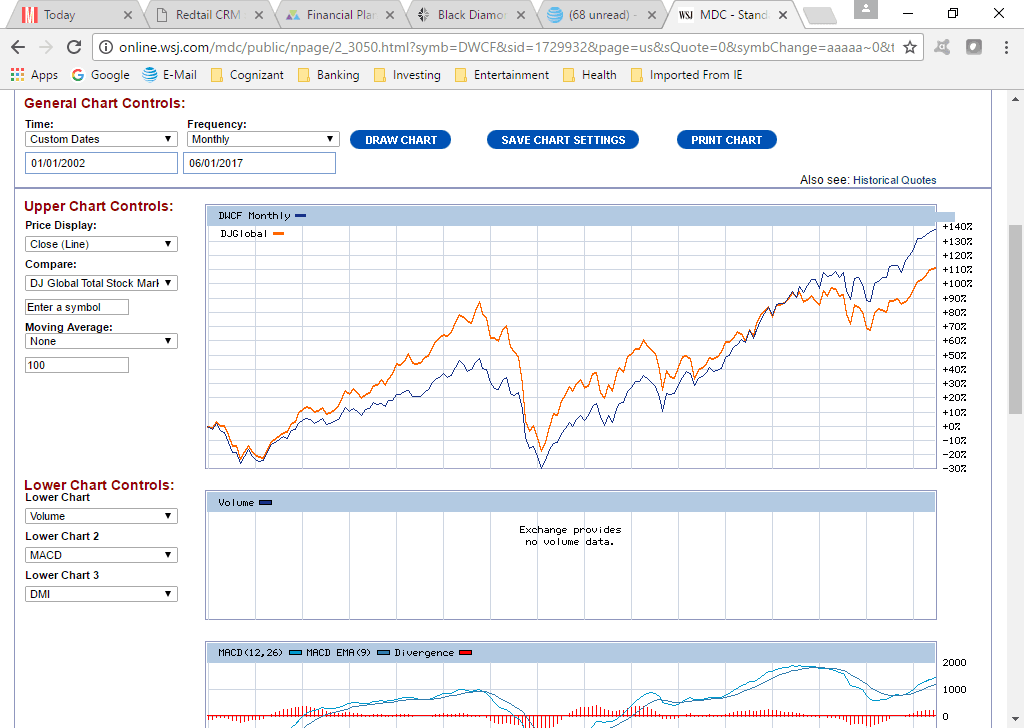Open the Frequency dropdown showing Monthly
1024x728 pixels.
(263, 139)
